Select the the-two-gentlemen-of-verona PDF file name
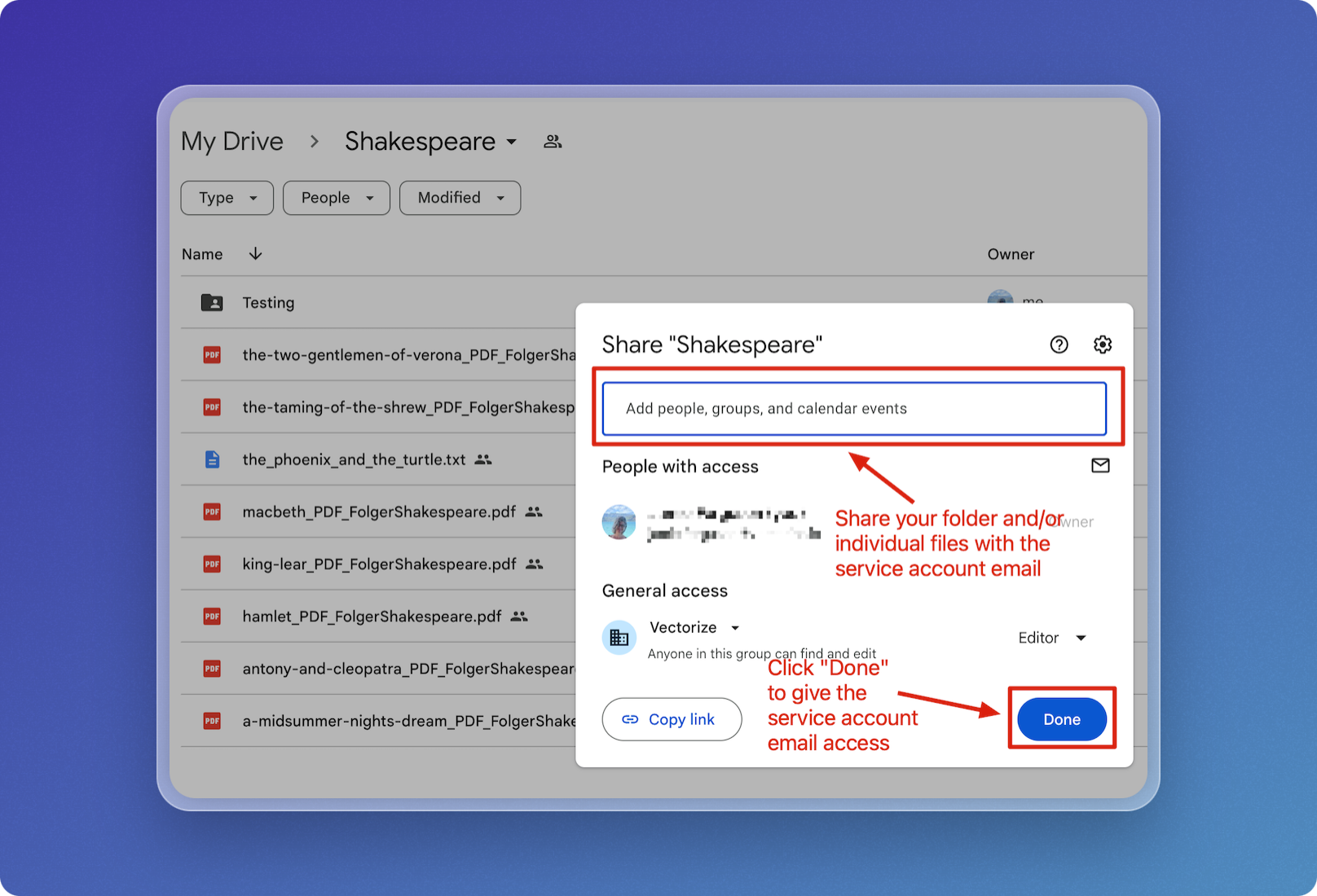The width and height of the screenshot is (1317, 896). [x=409, y=355]
